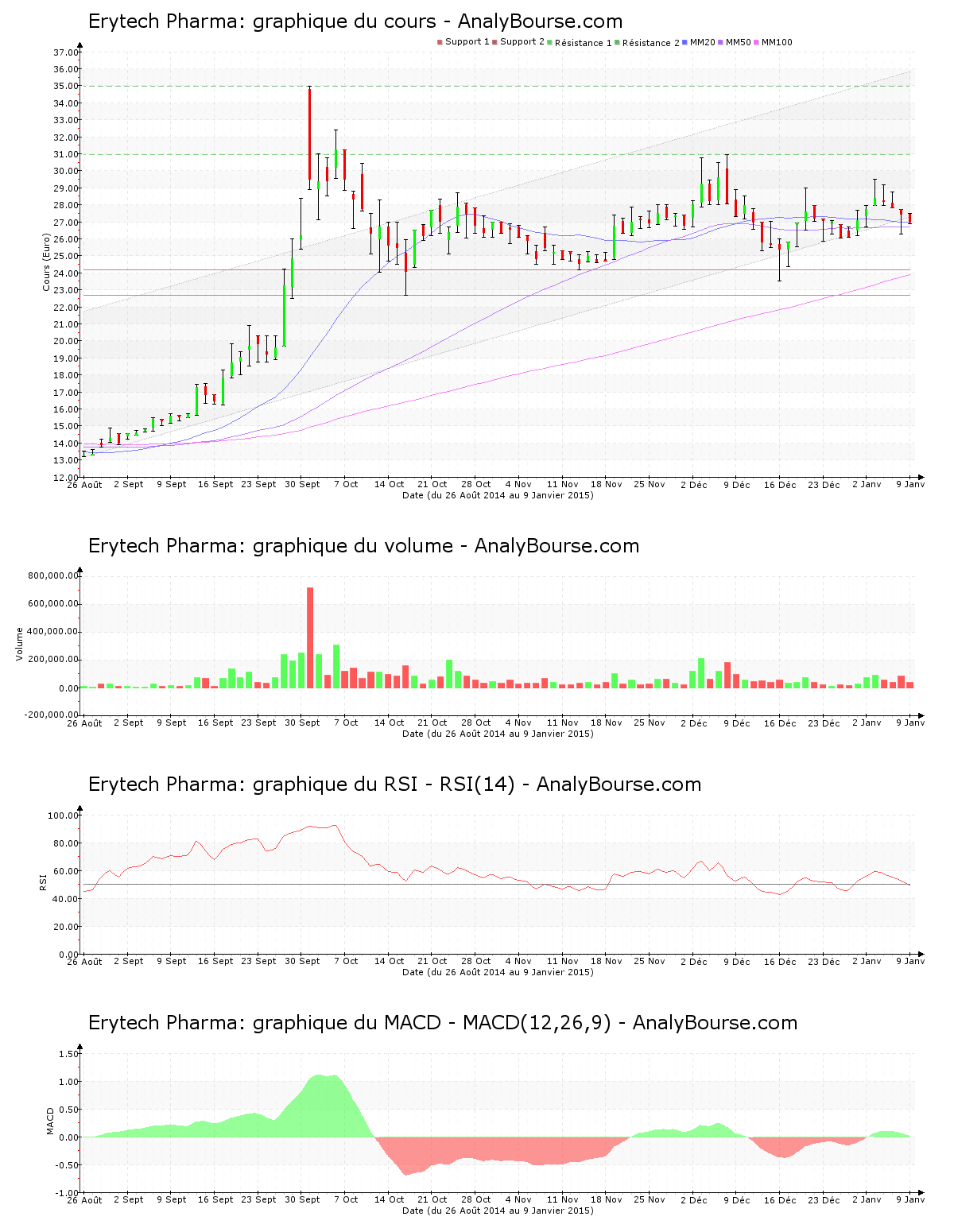
Task: Click '30 Sept' date on price chart axis
Action: coord(303,484)
